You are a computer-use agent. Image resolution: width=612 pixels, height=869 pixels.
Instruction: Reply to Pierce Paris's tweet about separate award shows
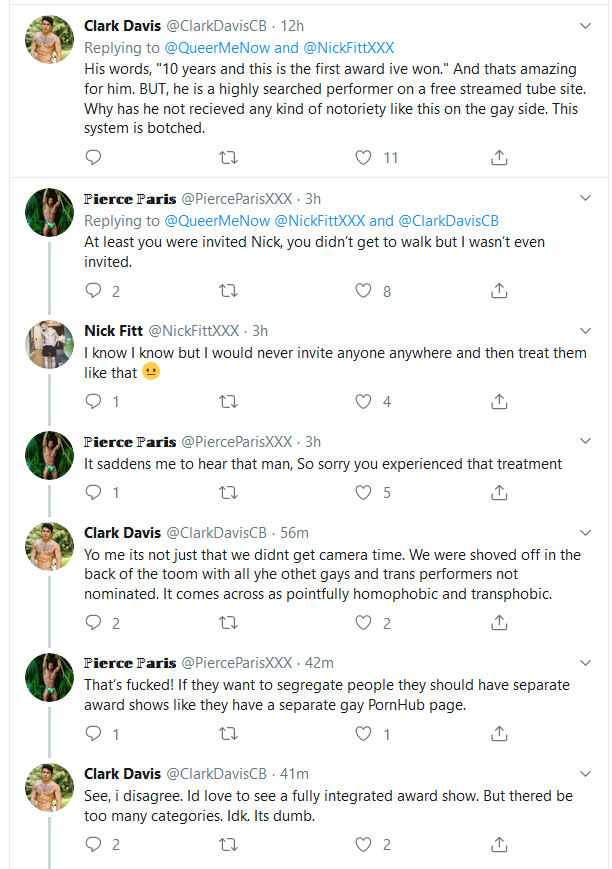coord(93,733)
